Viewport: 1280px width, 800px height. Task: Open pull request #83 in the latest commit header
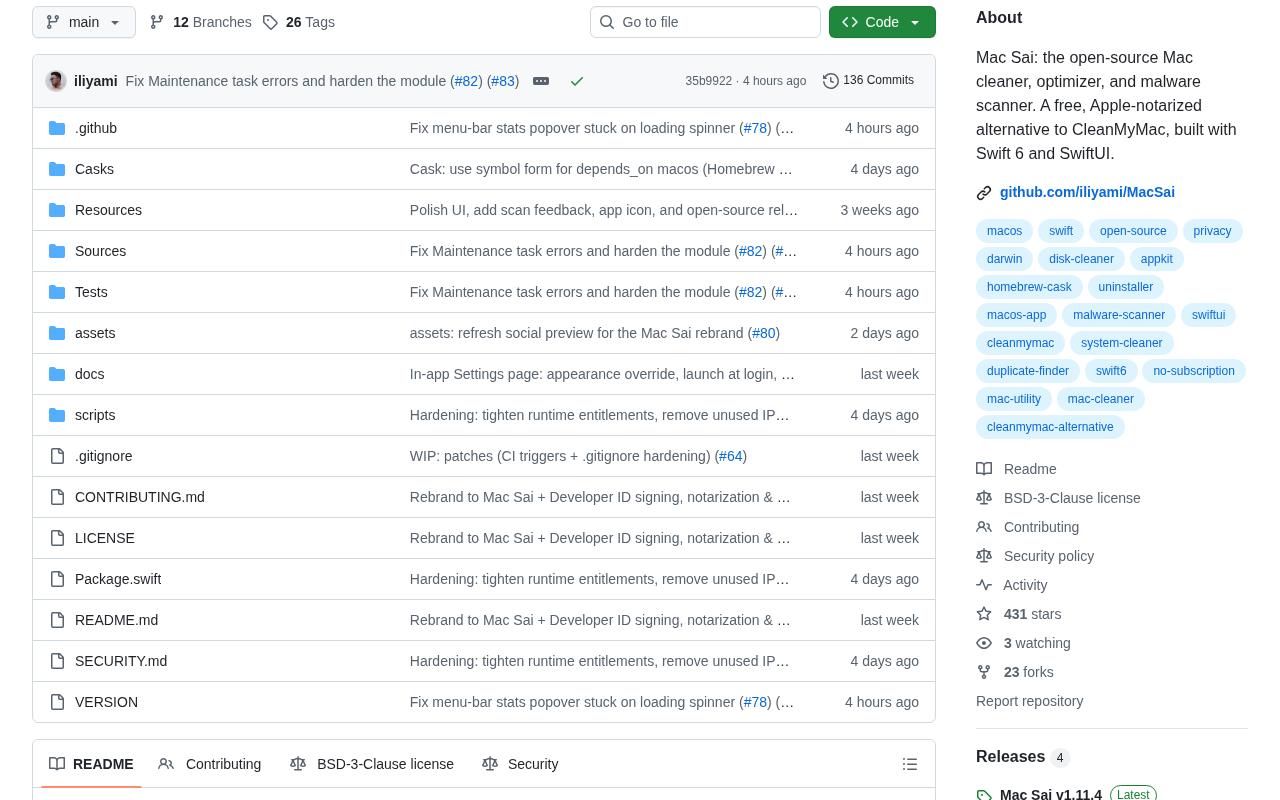click(503, 81)
